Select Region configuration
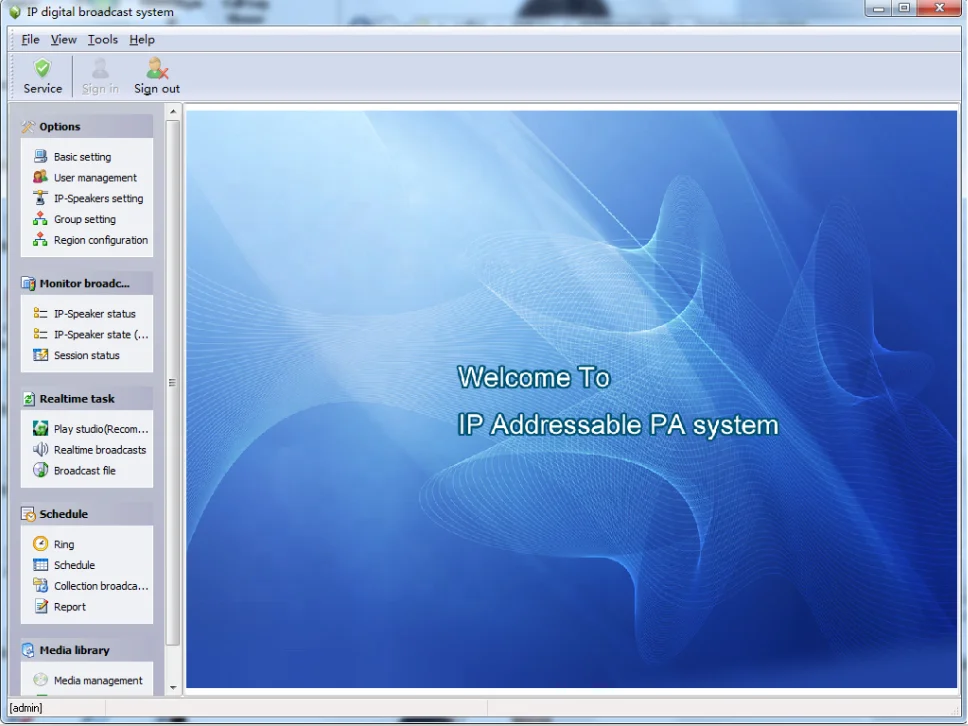 coord(100,240)
